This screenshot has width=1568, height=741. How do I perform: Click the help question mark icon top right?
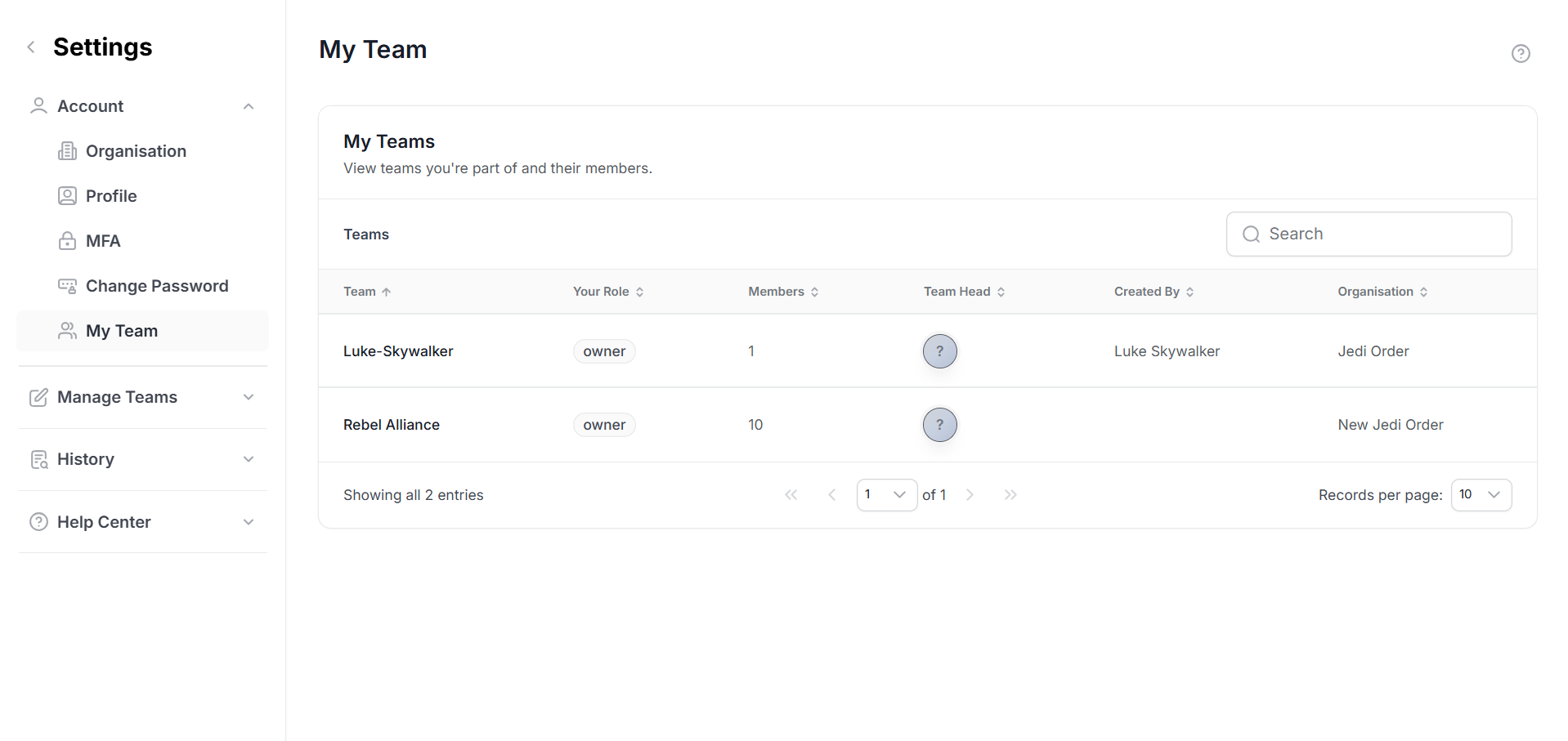[1520, 54]
